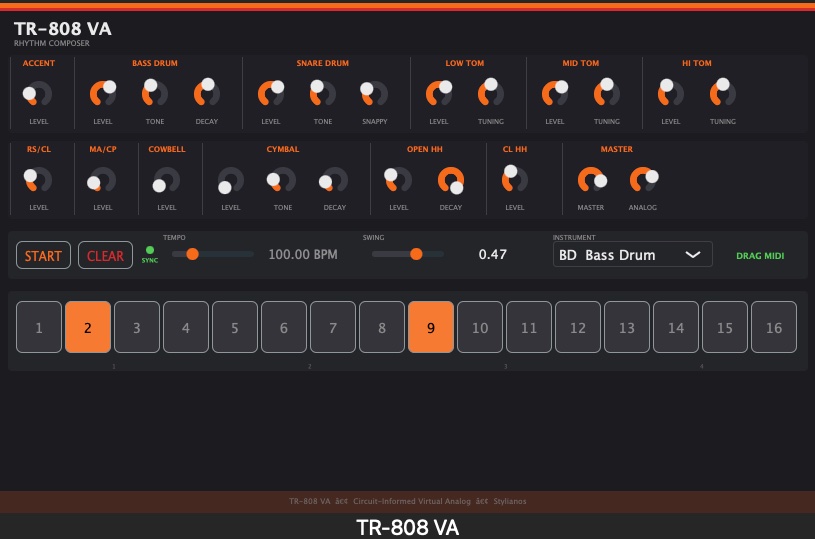Click the Hi Tom Tuning knob
The height and width of the screenshot is (539, 815).
(x=722, y=94)
